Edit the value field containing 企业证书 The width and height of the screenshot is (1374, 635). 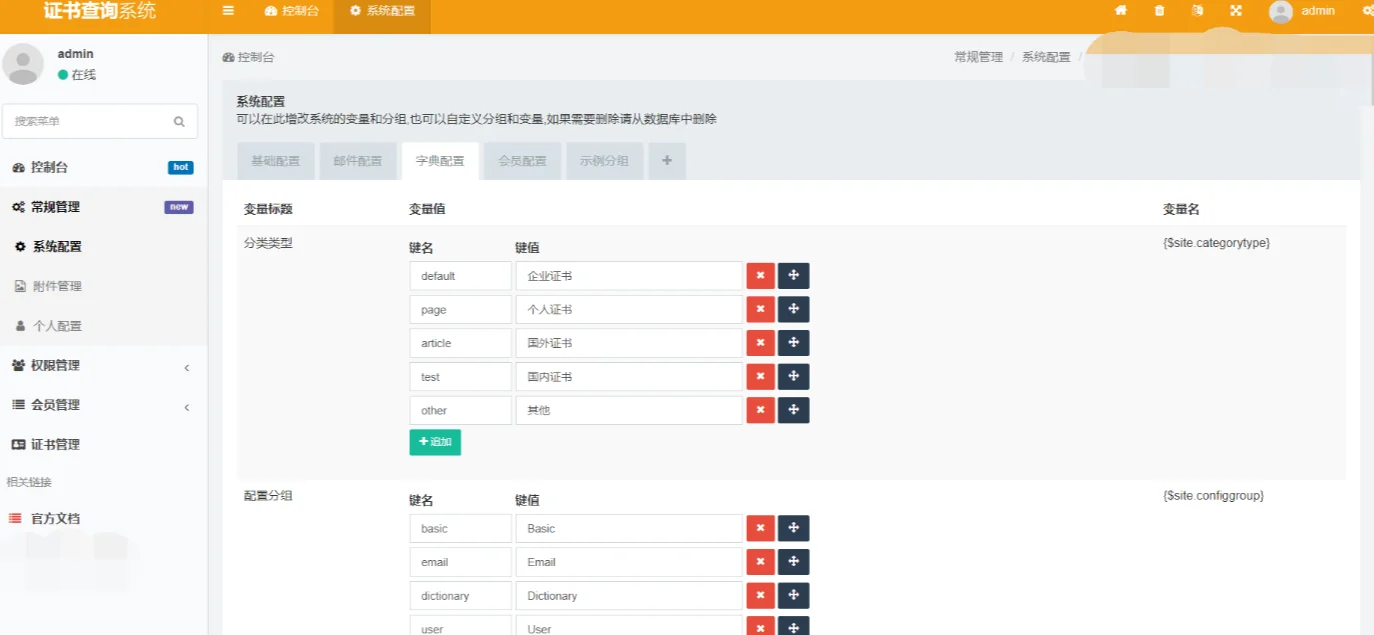point(629,276)
